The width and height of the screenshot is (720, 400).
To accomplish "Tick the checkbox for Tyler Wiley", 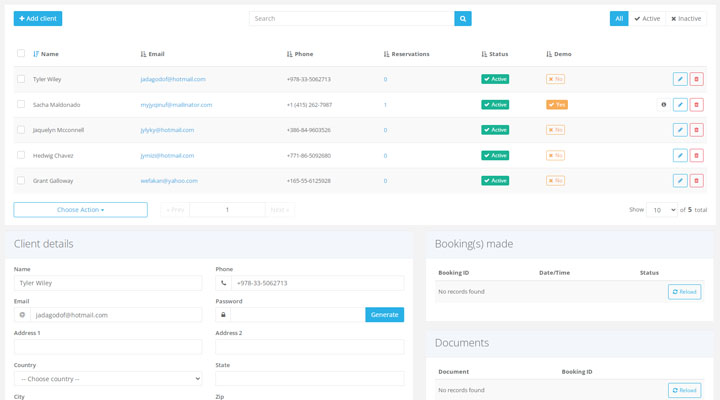I will (x=21, y=79).
